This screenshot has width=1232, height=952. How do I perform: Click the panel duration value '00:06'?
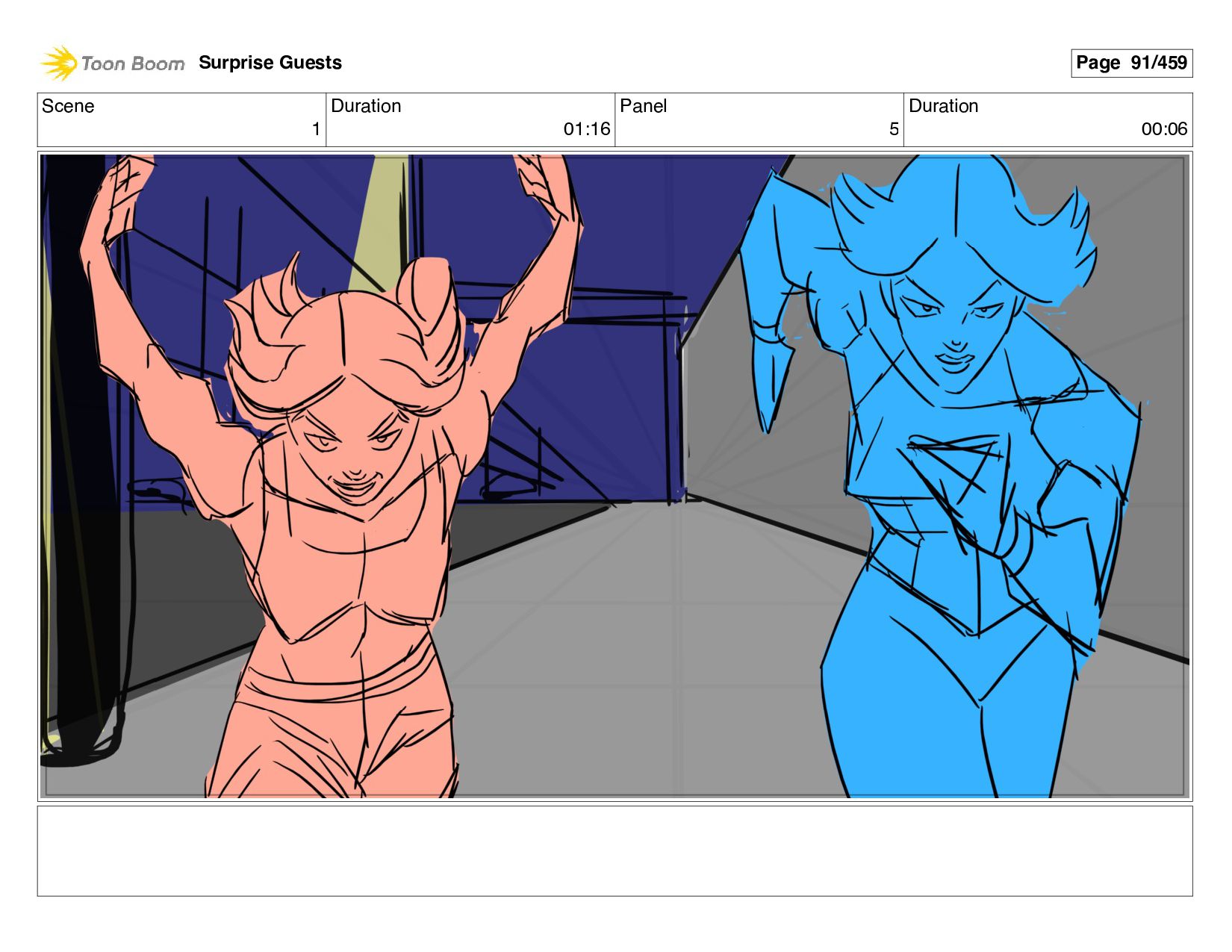(x=1164, y=129)
